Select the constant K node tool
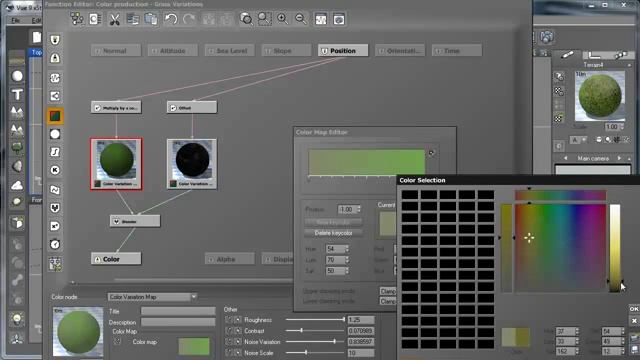Image resolution: width=640 pixels, height=360 pixels. click(55, 170)
